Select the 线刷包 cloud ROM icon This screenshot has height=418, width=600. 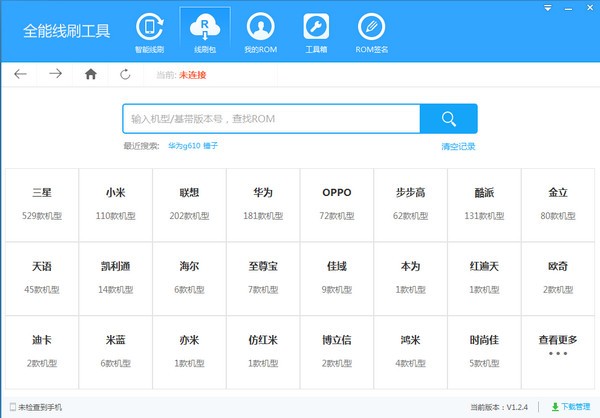tap(205, 28)
